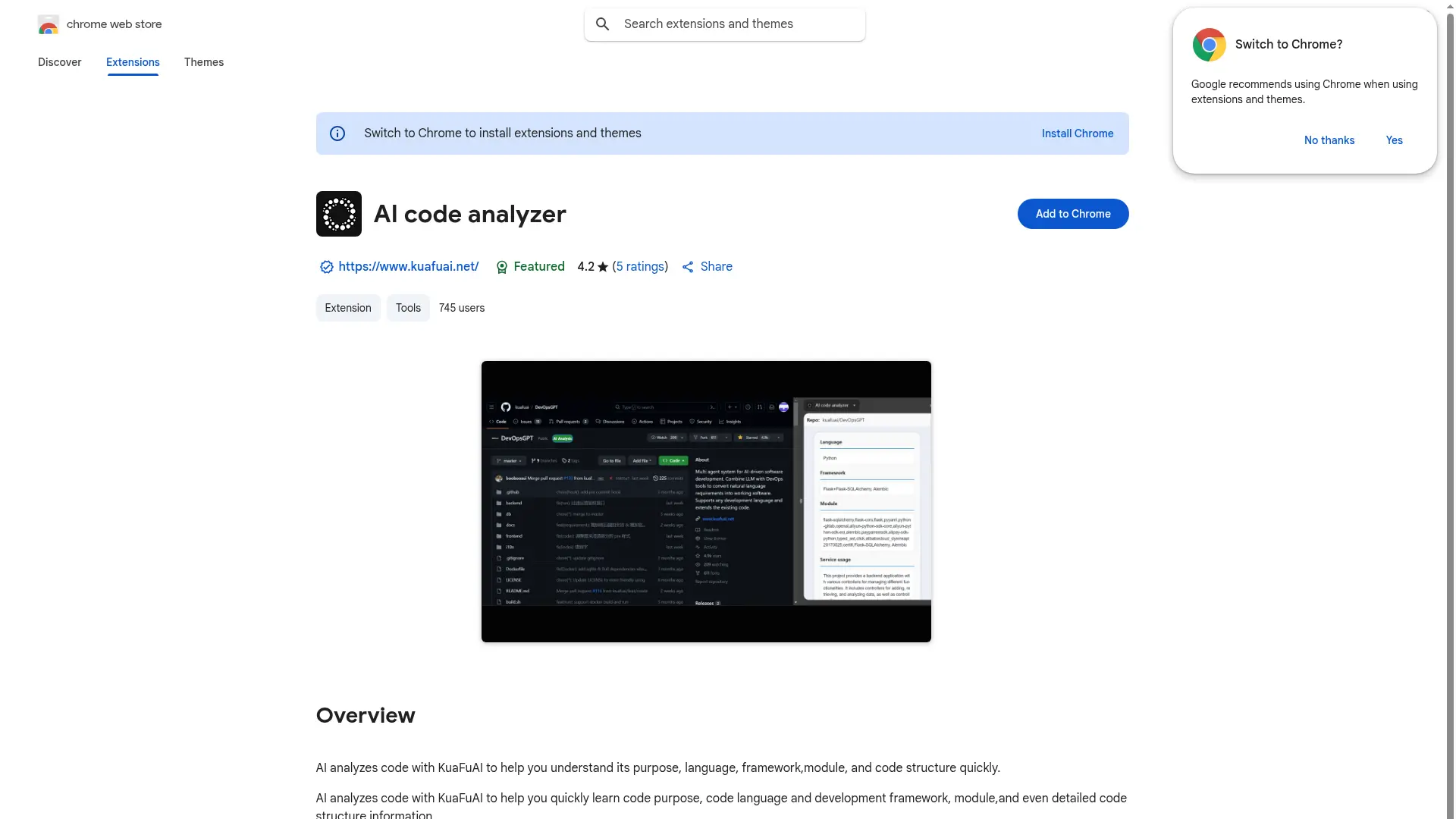Accept the Switch to Chrome prompt with Yes
Viewport: 1456px width, 819px height.
tap(1394, 140)
